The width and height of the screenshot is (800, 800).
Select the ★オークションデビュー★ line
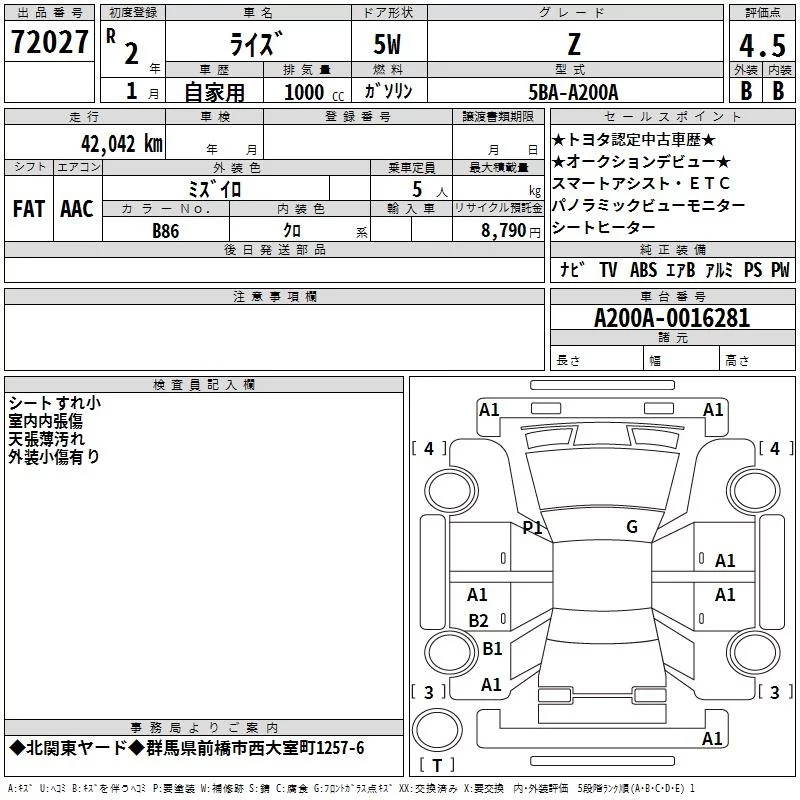click(641, 162)
